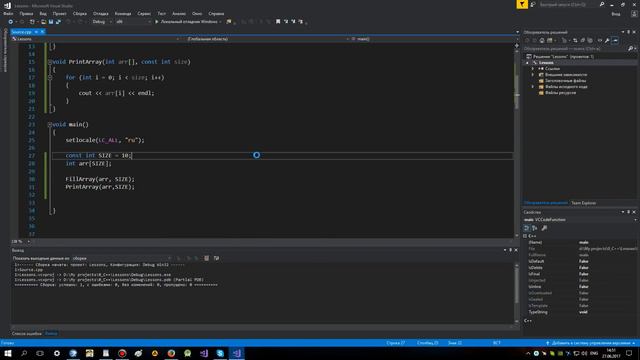
Task: Open the Правка menu
Action: pos(26,13)
